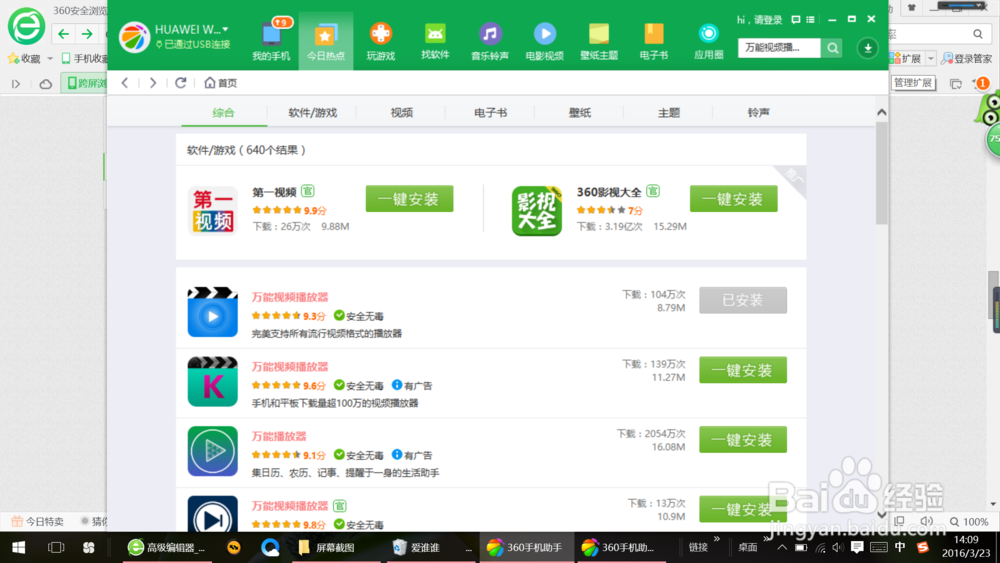Viewport: 1000px width, 563px height.
Task: Open 找软件 with the Android icon
Action: (435, 41)
